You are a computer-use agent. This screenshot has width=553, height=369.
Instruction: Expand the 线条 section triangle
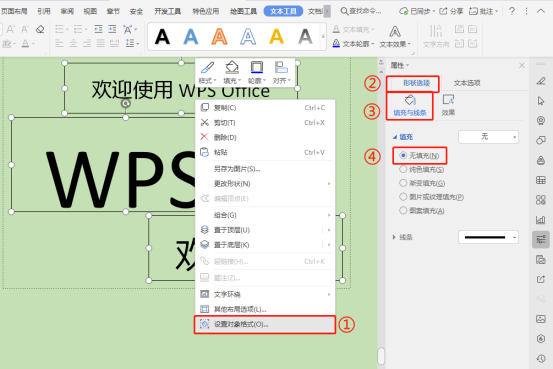tap(394, 237)
